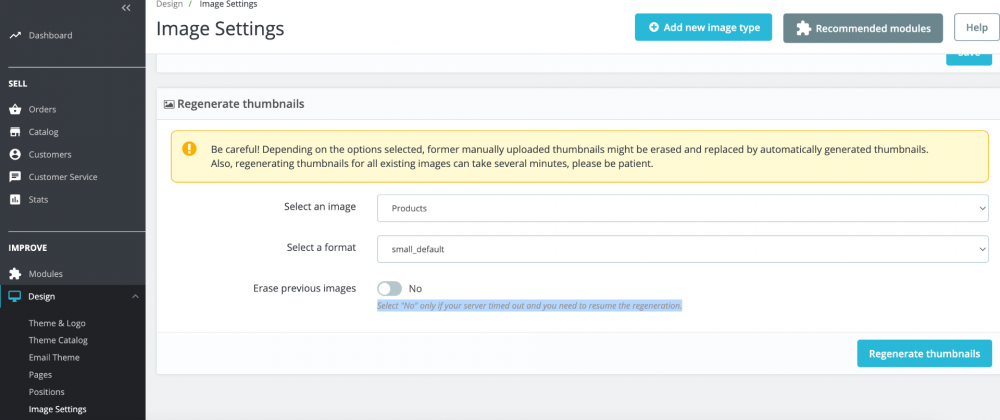Click the Dashboard trend icon
This screenshot has height=420, width=1000.
(15, 36)
